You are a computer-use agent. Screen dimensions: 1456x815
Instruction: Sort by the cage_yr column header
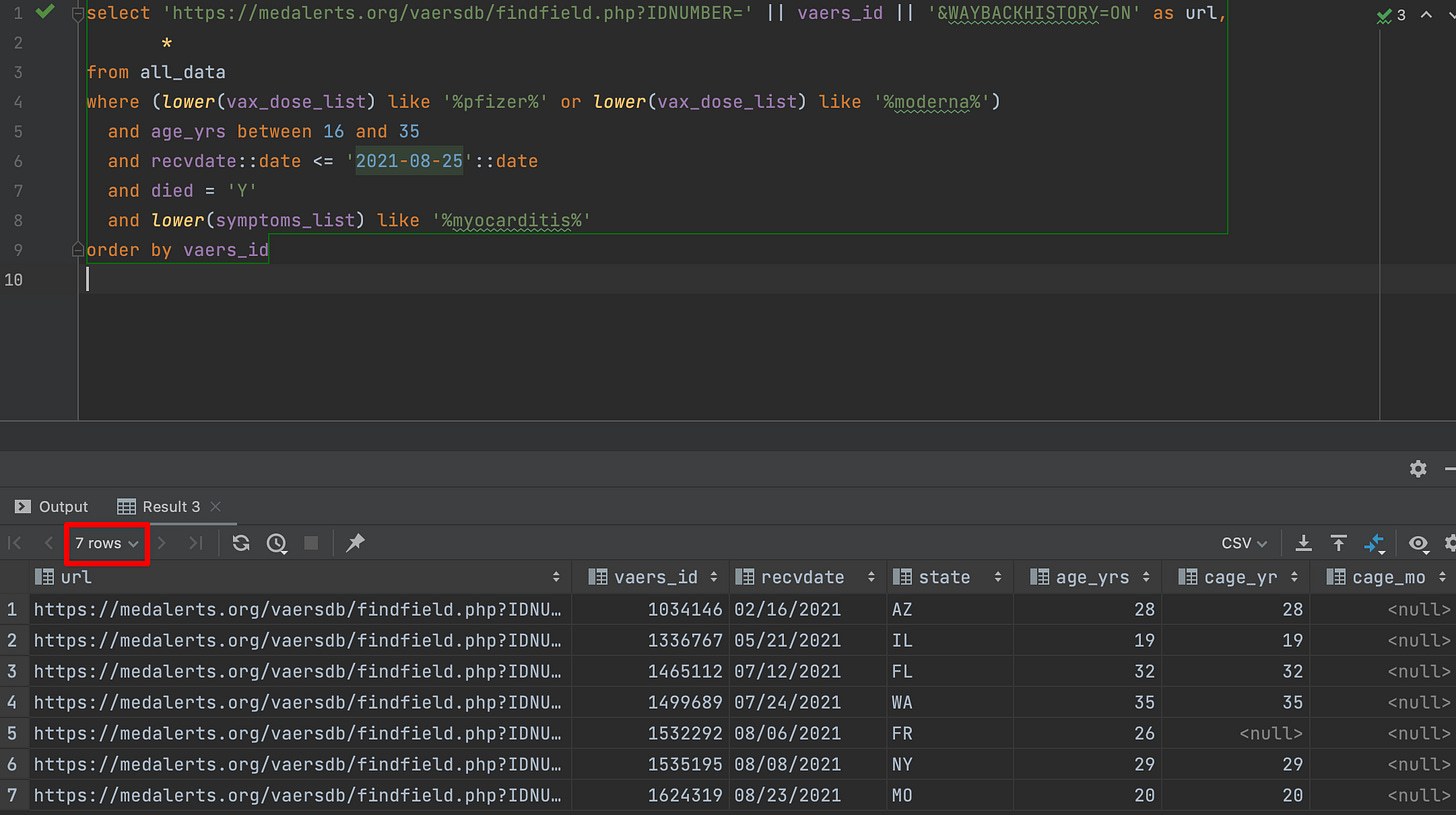tap(1236, 577)
